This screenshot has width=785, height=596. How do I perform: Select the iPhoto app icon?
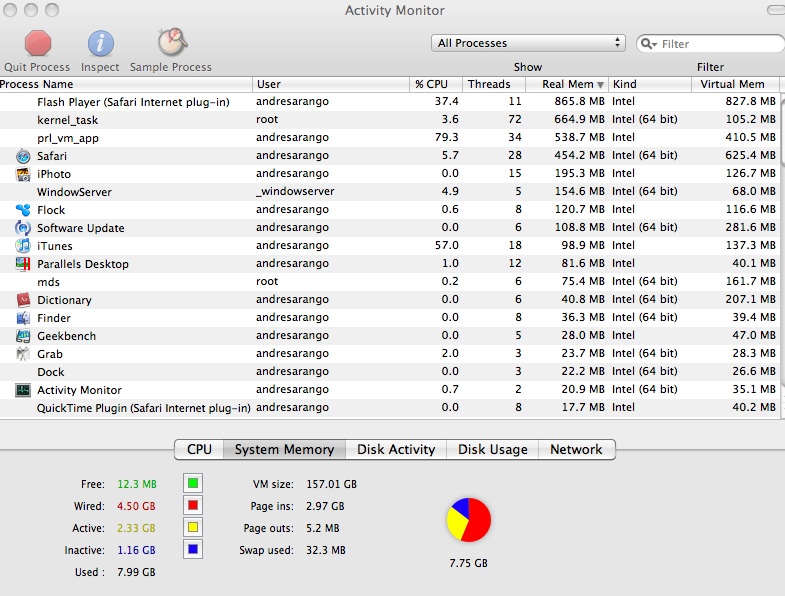(x=23, y=174)
